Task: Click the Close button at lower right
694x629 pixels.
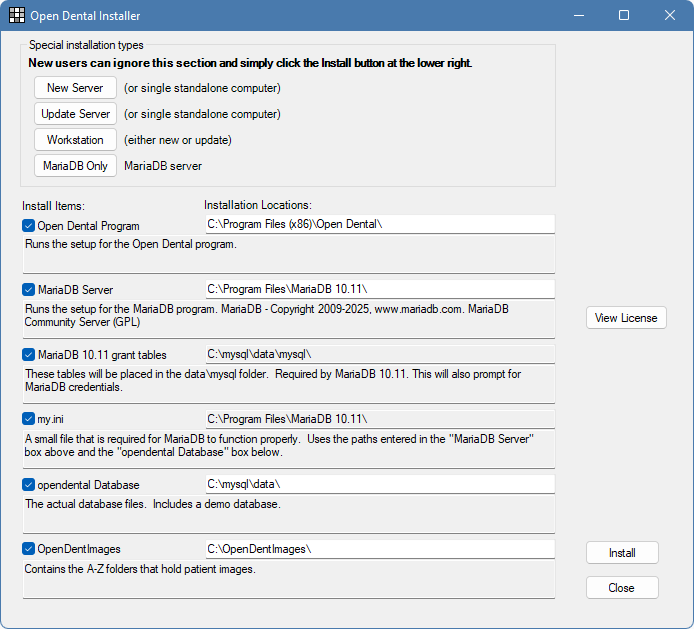Action: tap(622, 588)
